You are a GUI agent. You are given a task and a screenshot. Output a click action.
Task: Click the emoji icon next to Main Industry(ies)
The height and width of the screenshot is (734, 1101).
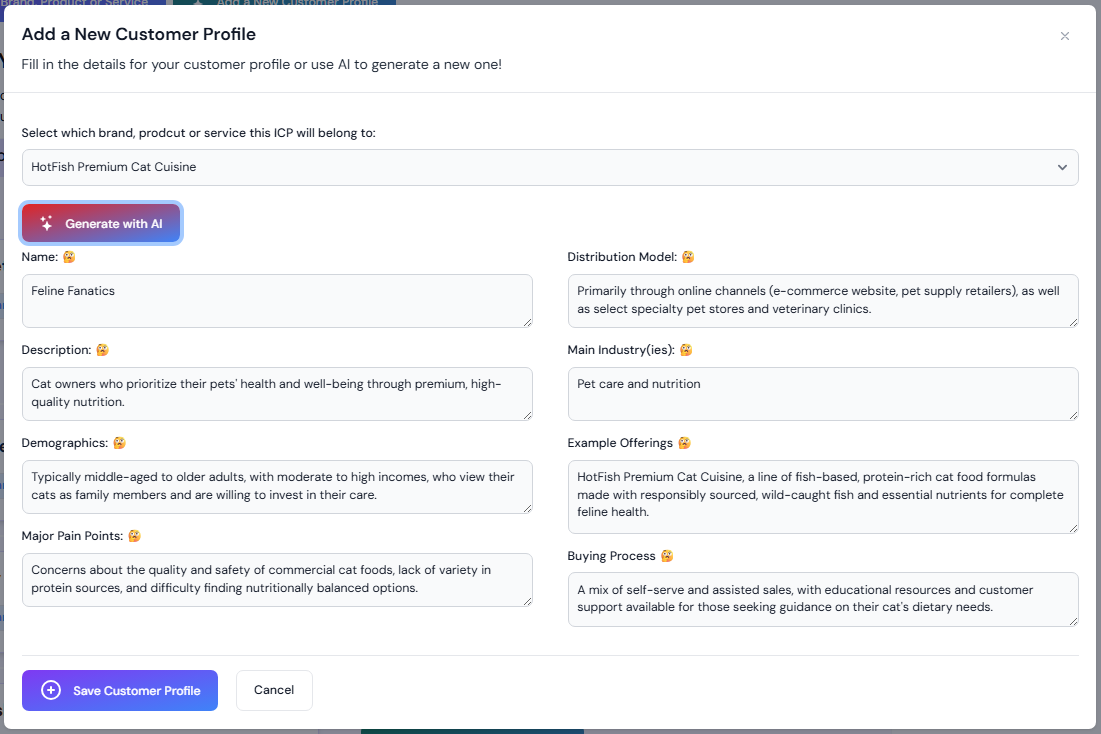(686, 350)
